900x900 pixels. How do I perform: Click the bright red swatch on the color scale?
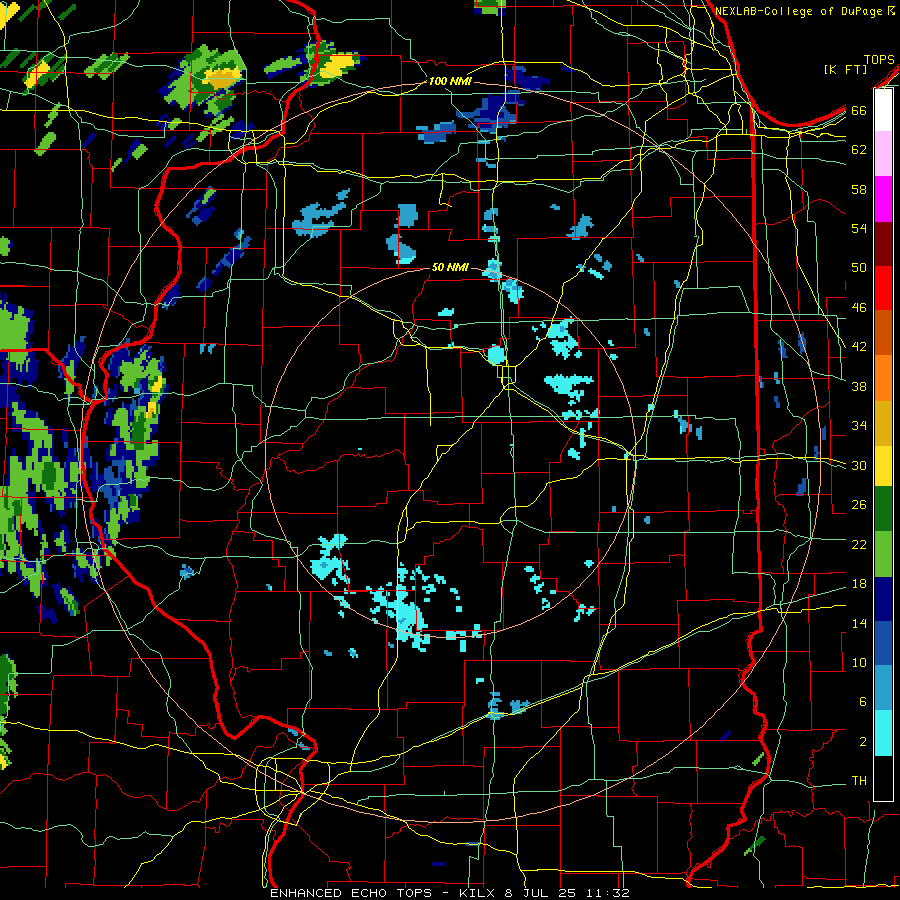click(x=883, y=288)
